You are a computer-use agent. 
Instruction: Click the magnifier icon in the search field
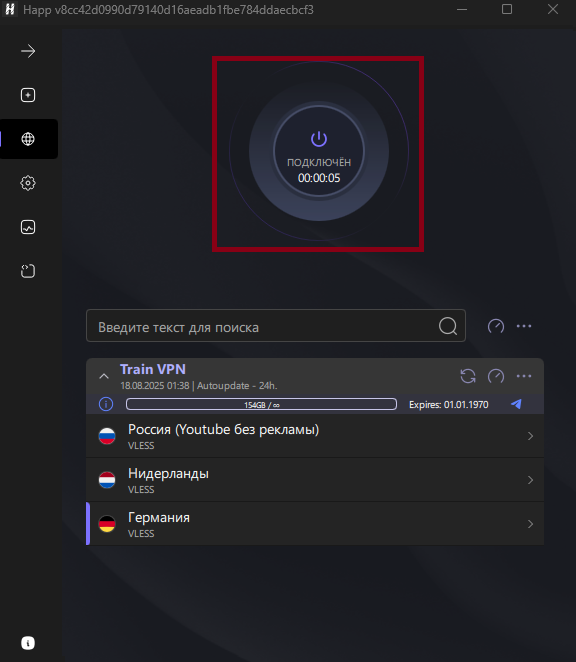(448, 326)
